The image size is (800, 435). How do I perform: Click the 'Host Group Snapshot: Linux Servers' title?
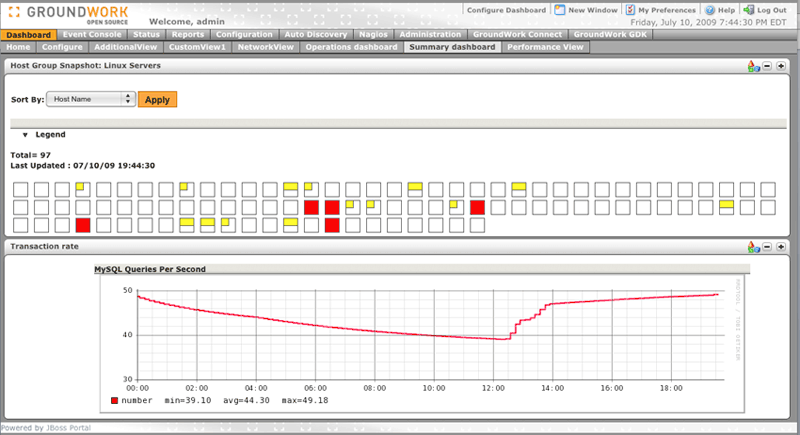click(x=86, y=65)
